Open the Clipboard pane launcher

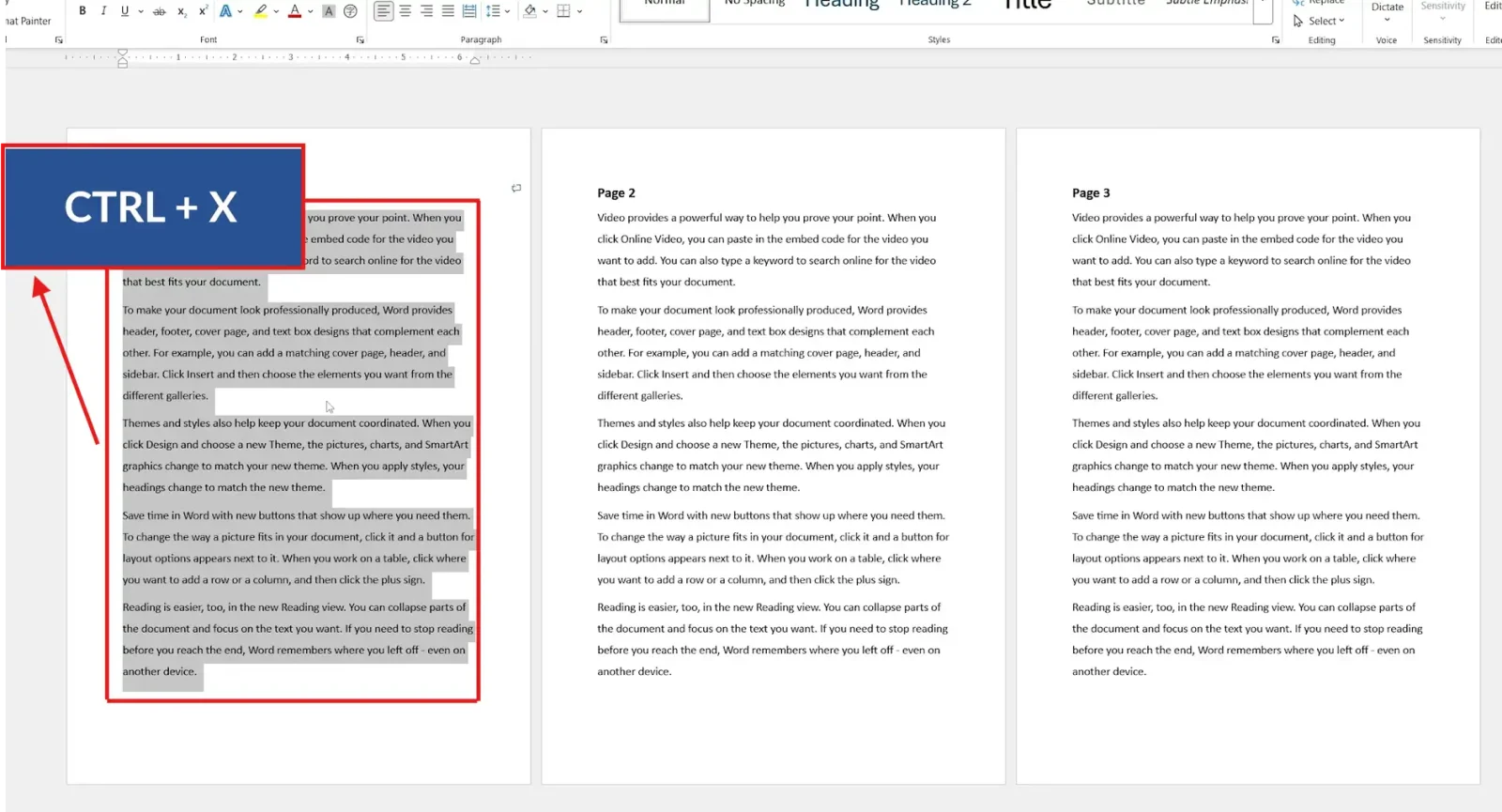(x=59, y=40)
